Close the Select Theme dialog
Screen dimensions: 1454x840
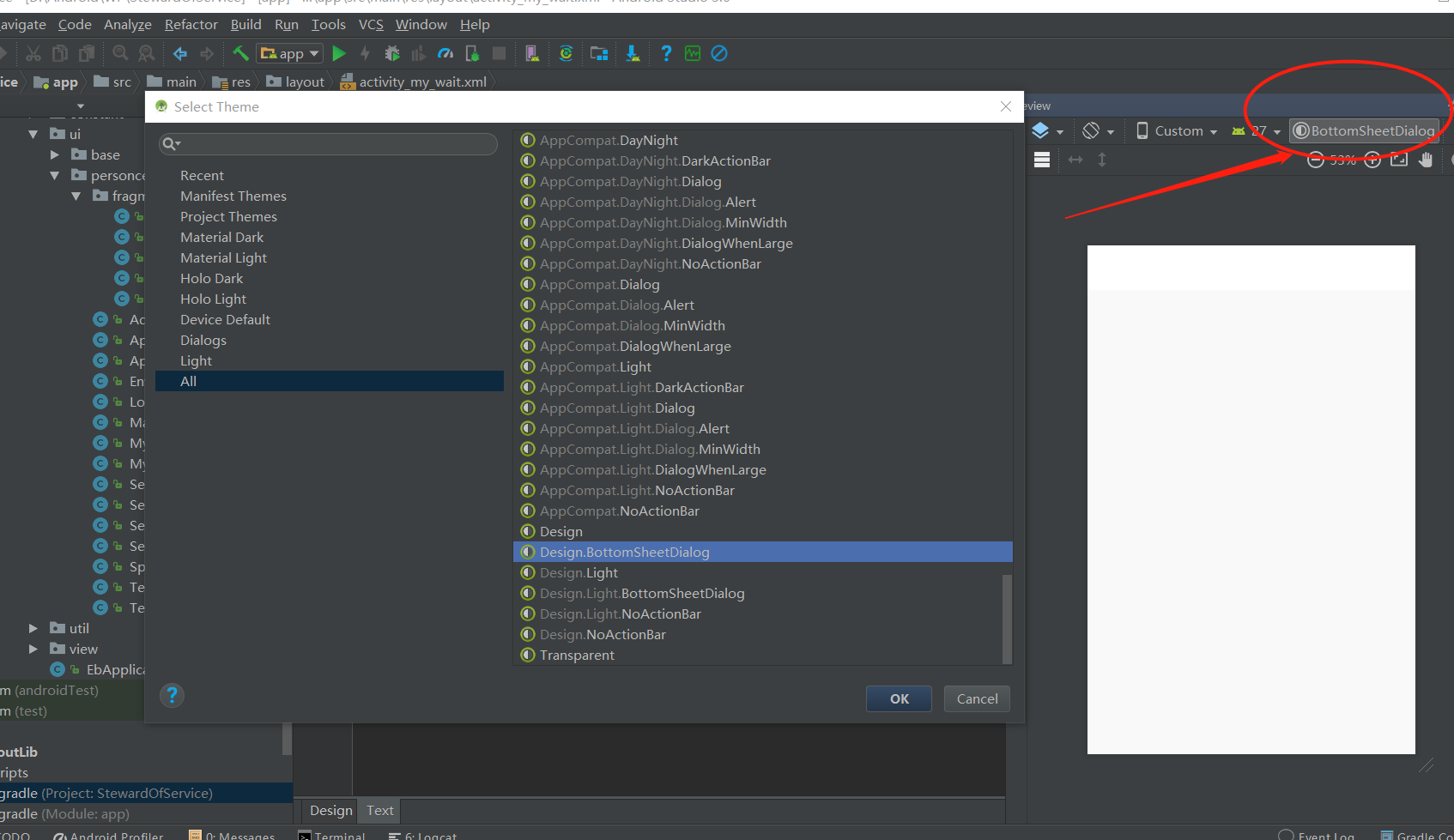pos(1006,106)
